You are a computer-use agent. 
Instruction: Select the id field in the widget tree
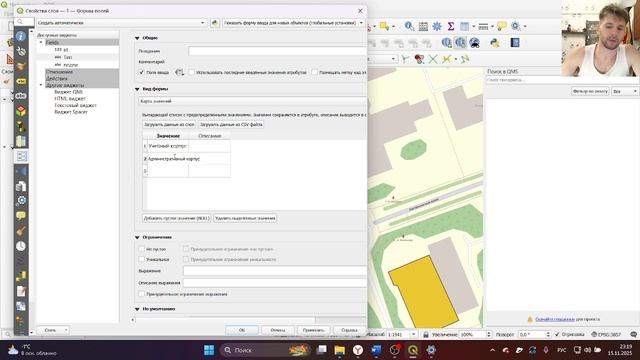click(x=66, y=50)
